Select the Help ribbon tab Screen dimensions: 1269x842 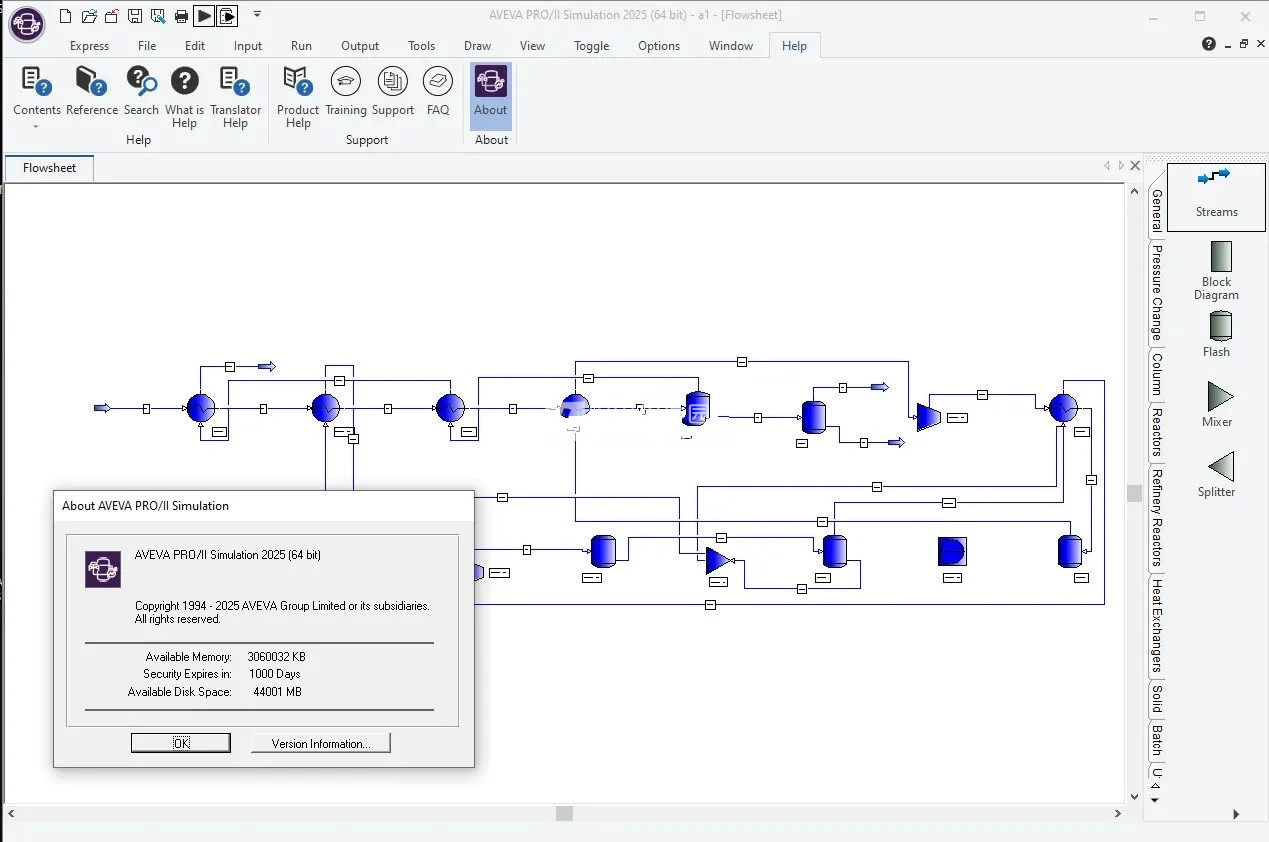[x=795, y=46]
